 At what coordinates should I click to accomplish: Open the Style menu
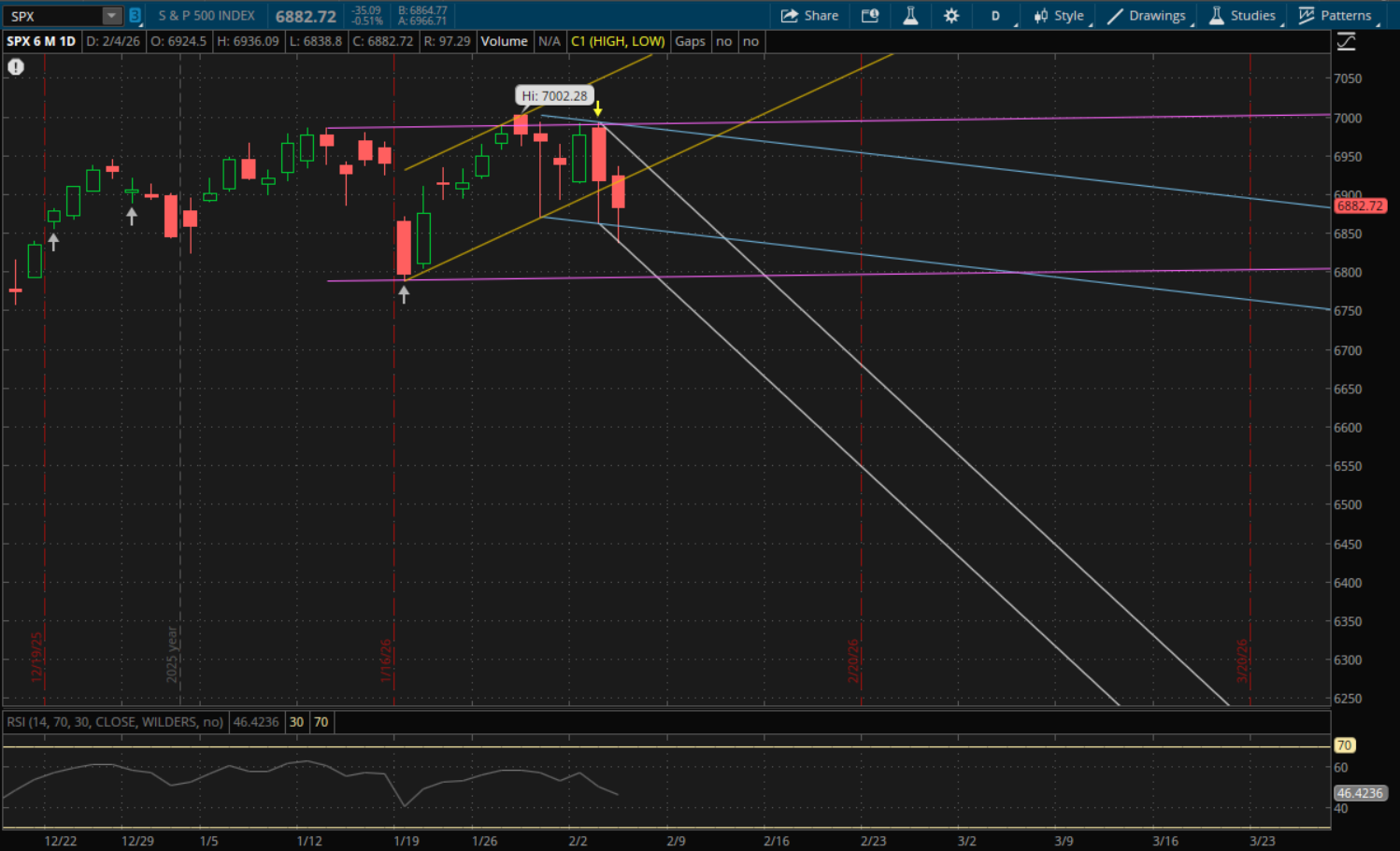click(1059, 16)
